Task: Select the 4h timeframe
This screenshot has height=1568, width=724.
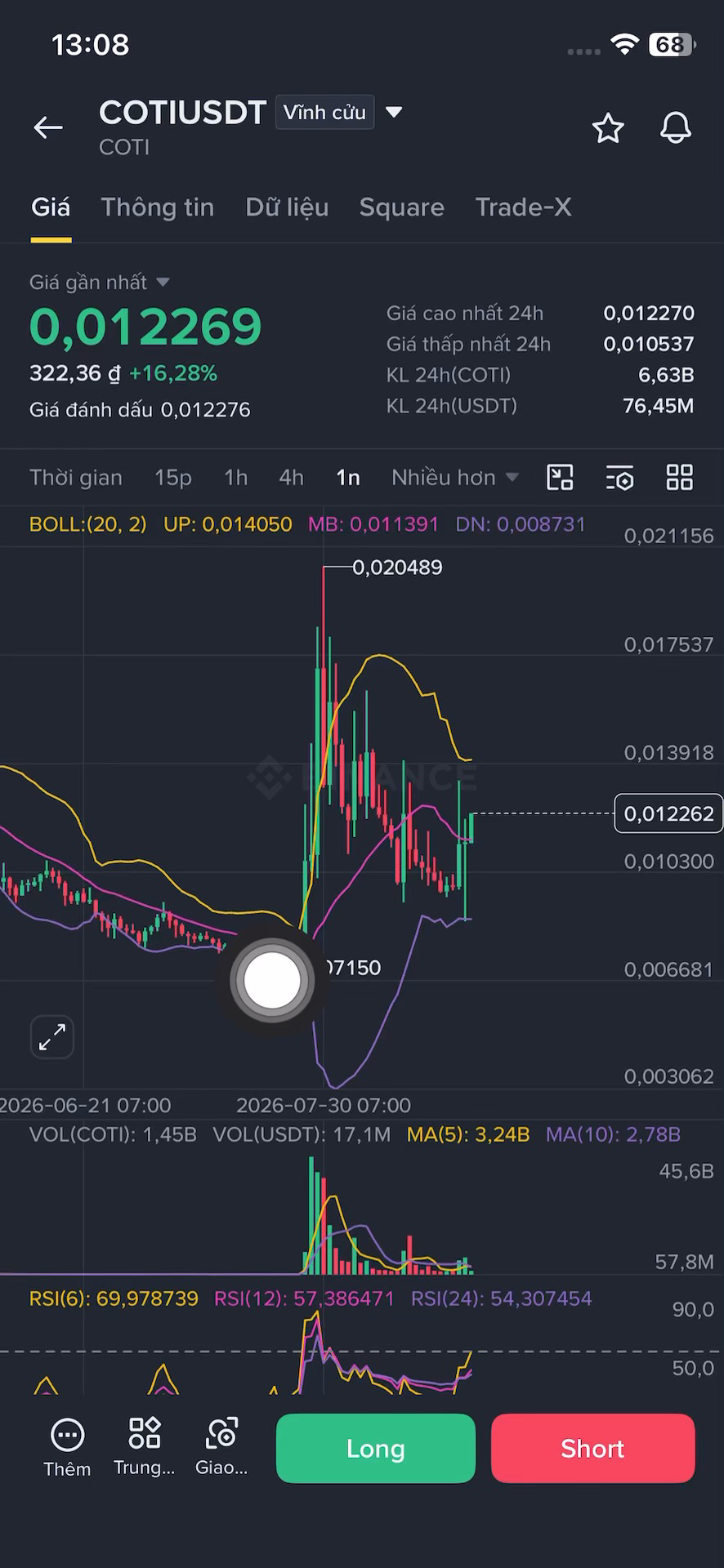Action: click(x=292, y=478)
